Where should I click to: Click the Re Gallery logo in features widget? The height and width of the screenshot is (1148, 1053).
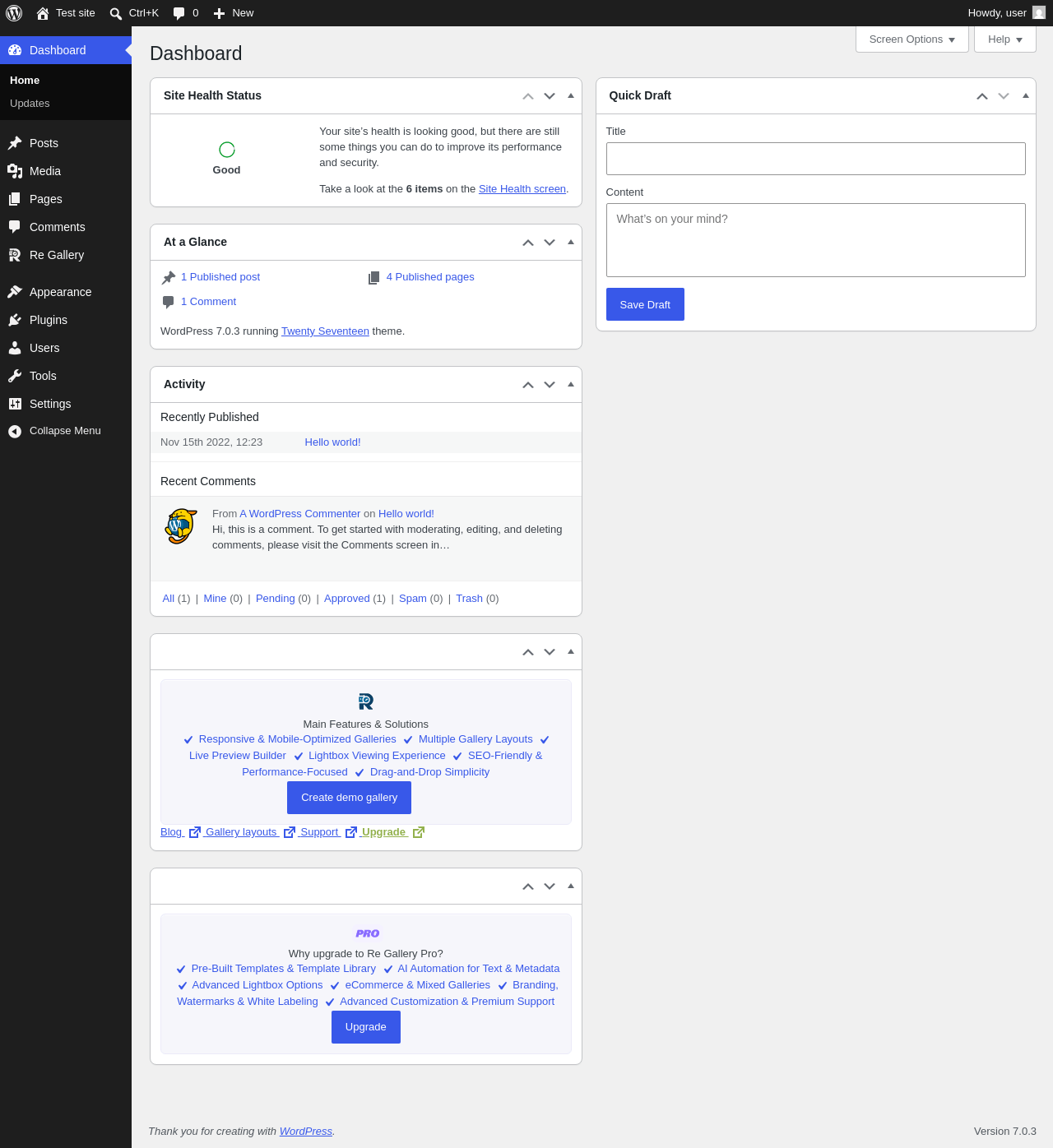click(366, 701)
